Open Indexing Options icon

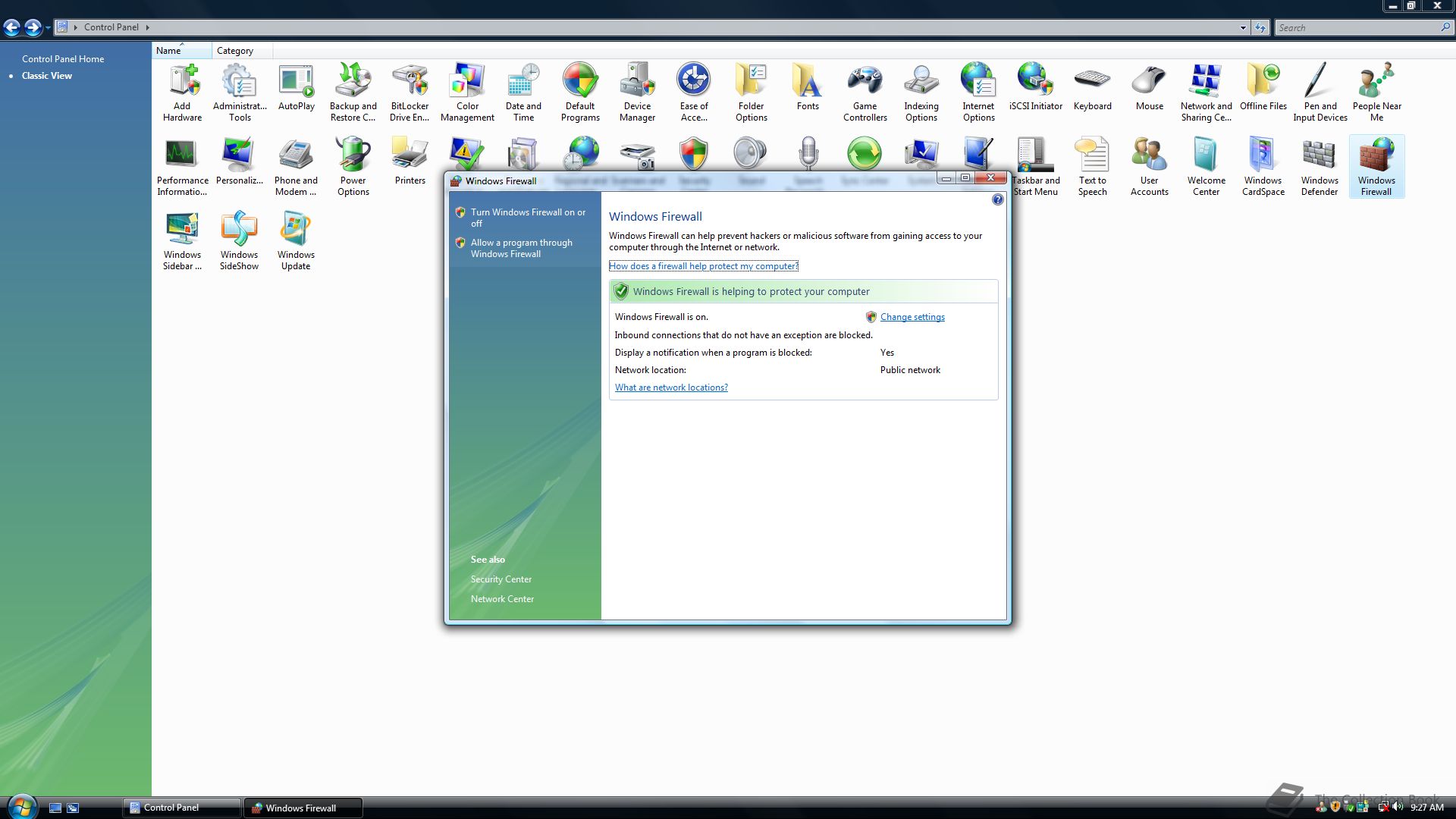[921, 92]
